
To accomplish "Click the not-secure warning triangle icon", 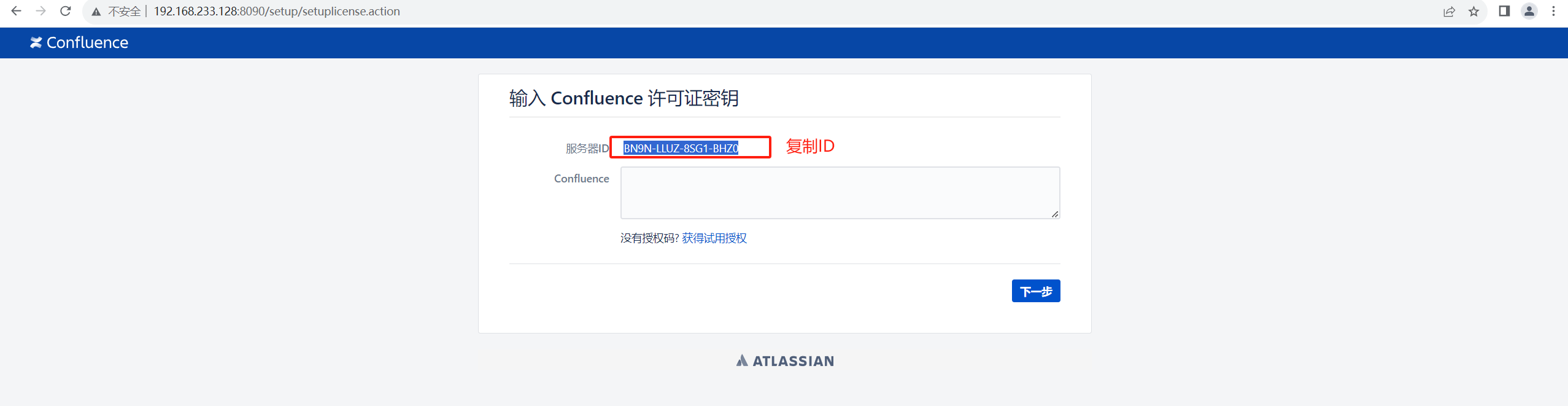I will pyautogui.click(x=96, y=12).
